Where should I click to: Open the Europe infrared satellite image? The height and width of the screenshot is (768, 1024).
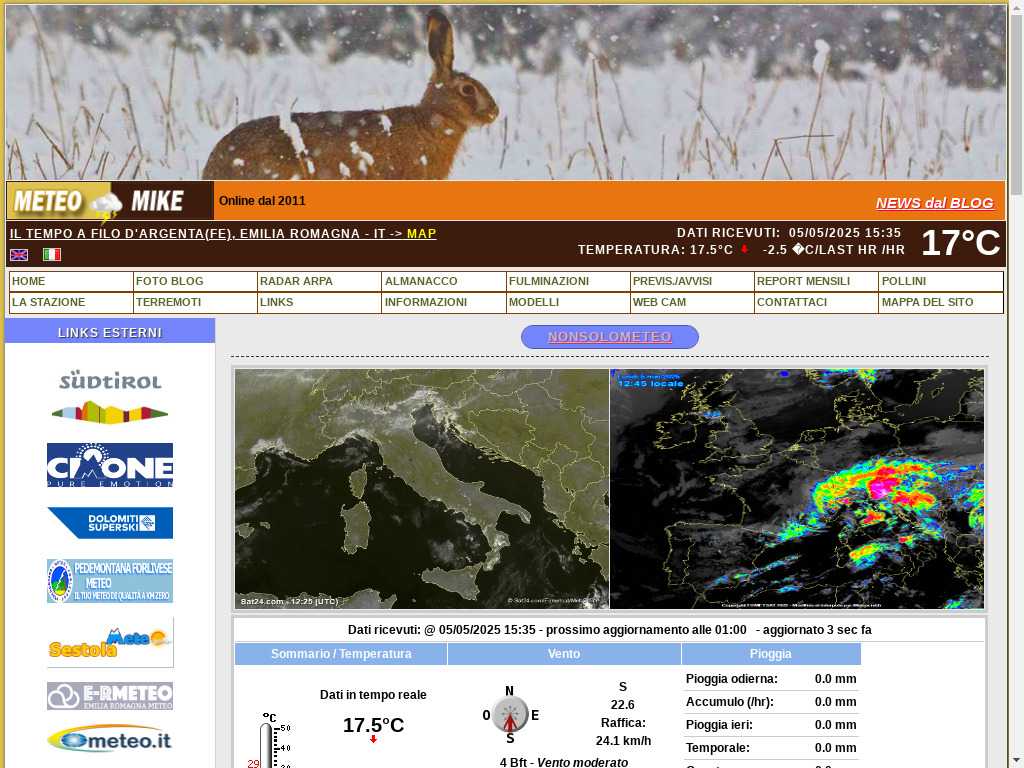click(x=797, y=489)
